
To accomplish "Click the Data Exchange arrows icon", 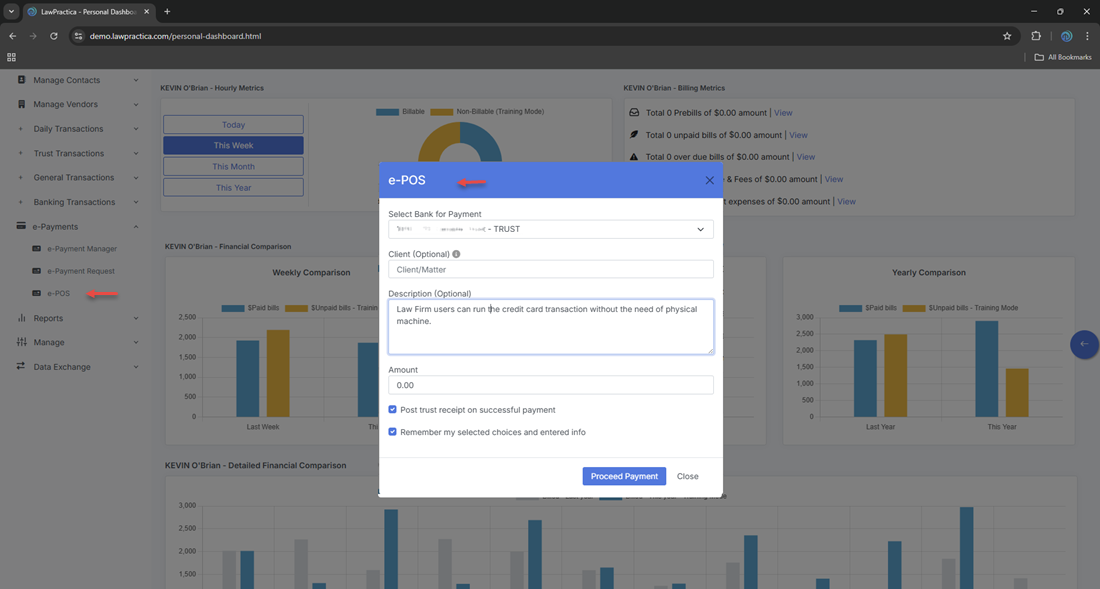I will 21,367.
